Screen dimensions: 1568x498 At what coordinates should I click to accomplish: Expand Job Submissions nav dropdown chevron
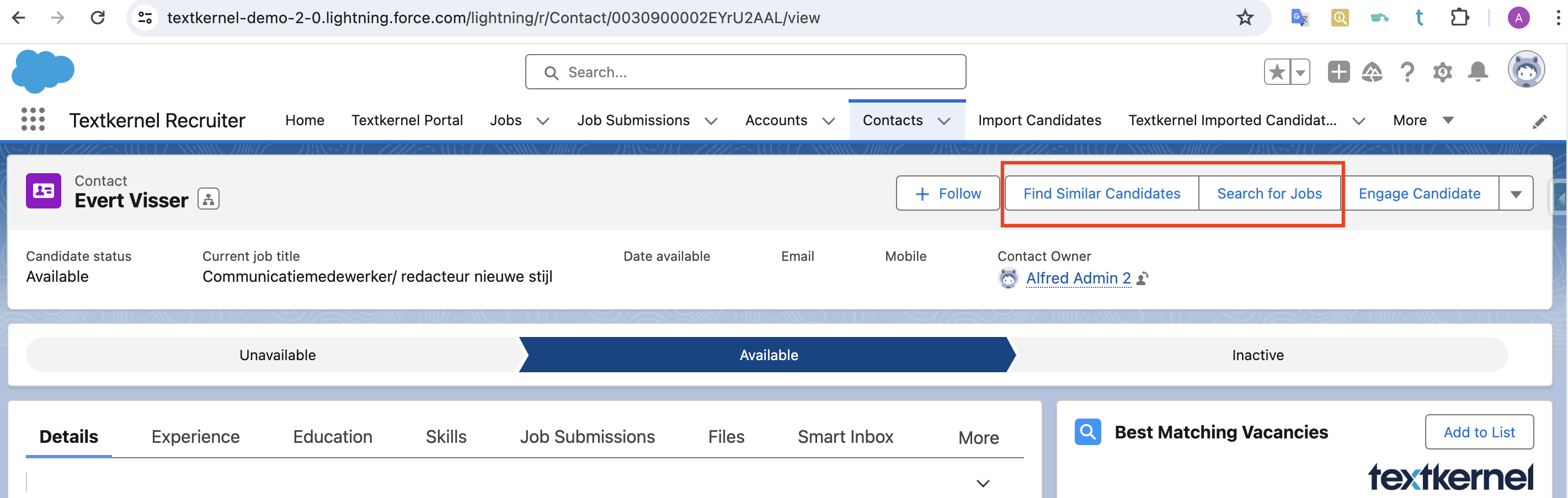[x=711, y=121]
